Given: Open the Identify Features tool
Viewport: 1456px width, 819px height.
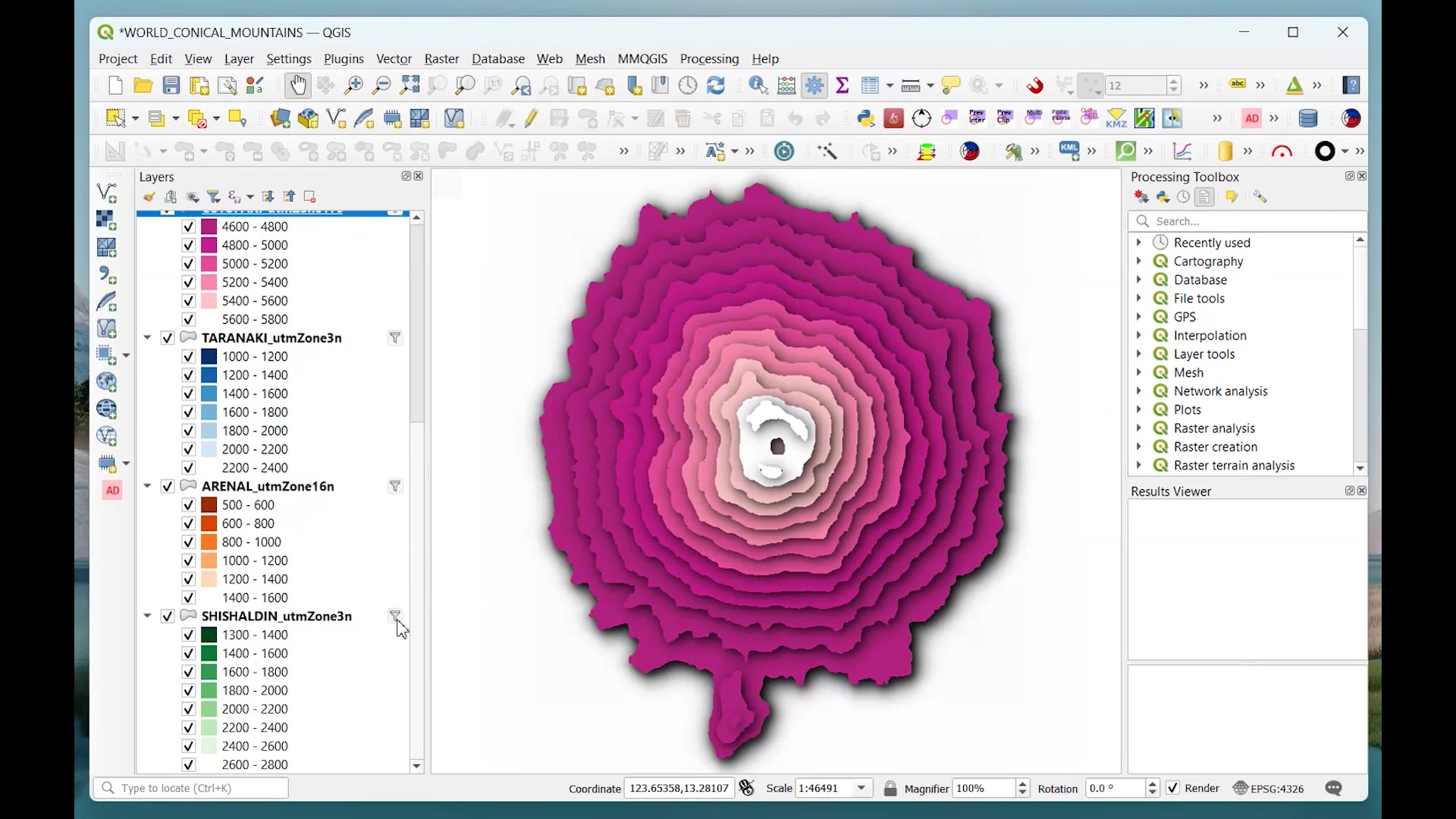Looking at the screenshot, I should (x=758, y=86).
